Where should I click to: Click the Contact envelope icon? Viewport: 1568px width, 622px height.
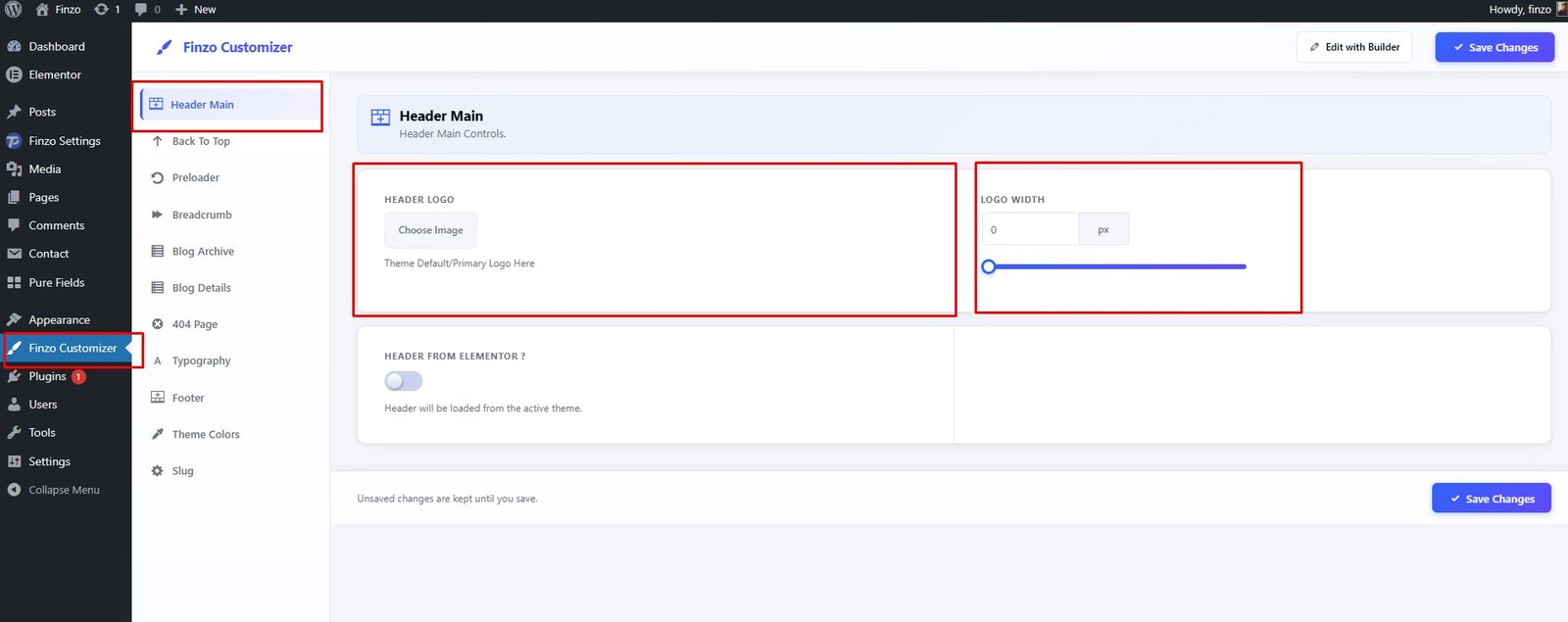[14, 254]
